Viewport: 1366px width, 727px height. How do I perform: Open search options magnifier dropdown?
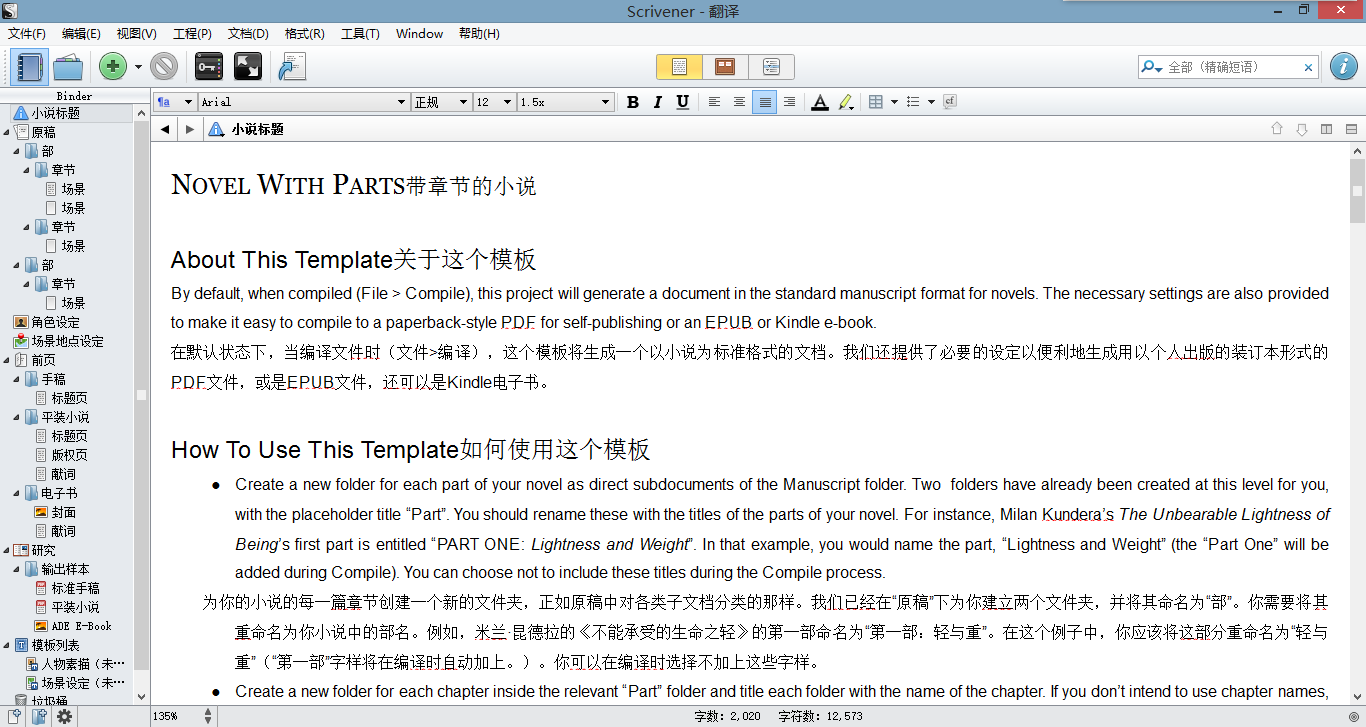coord(1151,67)
